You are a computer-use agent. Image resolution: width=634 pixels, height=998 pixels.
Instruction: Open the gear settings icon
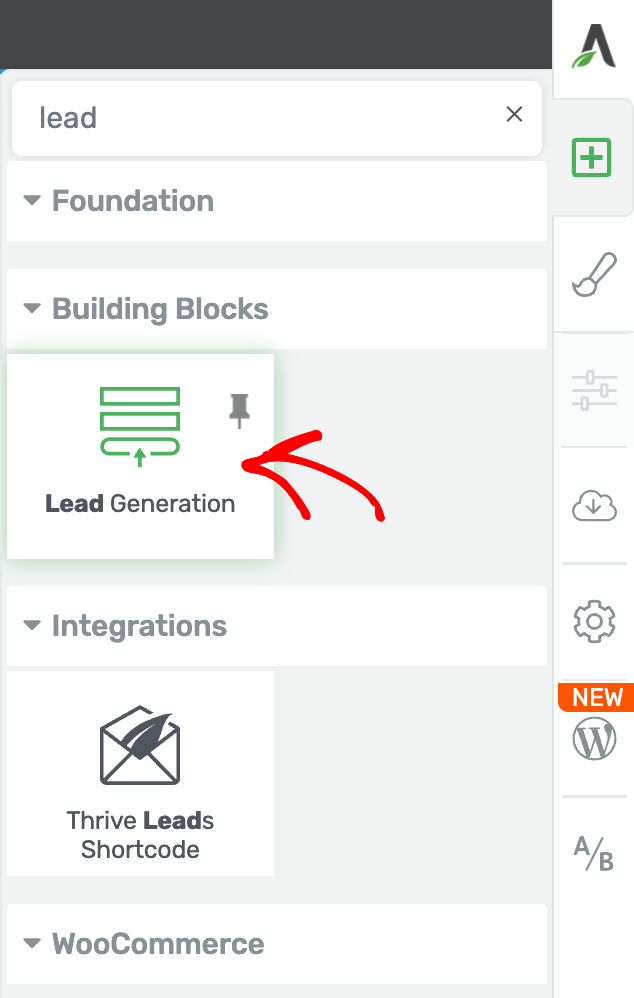tap(594, 621)
